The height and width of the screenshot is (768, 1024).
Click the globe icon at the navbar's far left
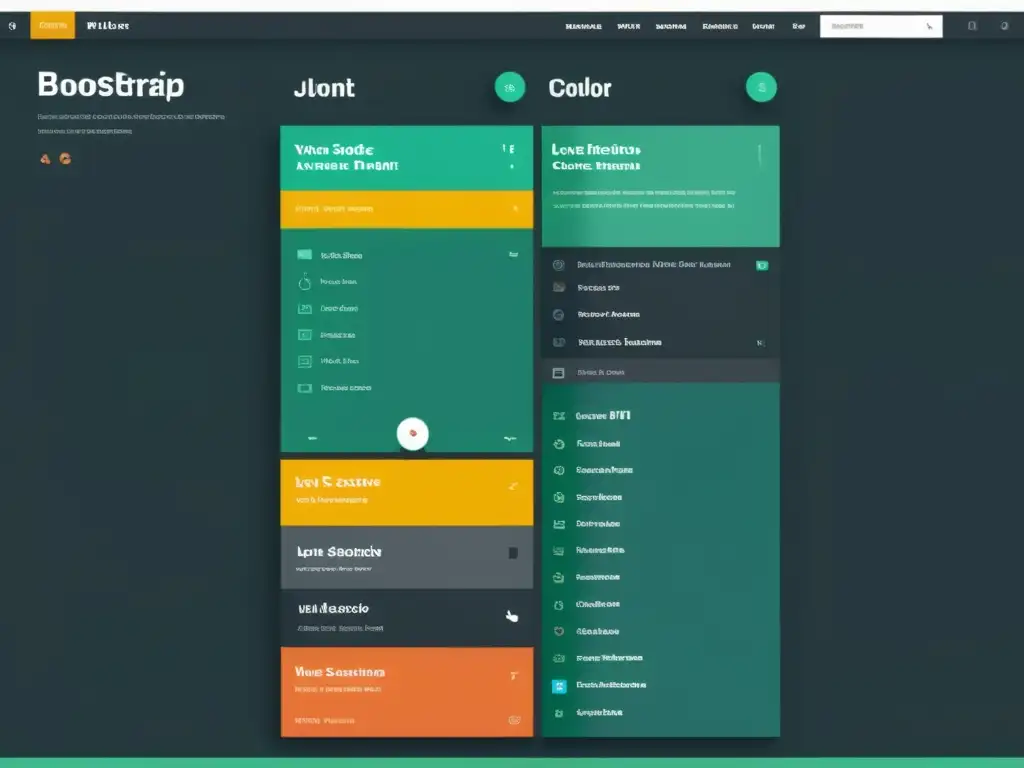click(12, 26)
